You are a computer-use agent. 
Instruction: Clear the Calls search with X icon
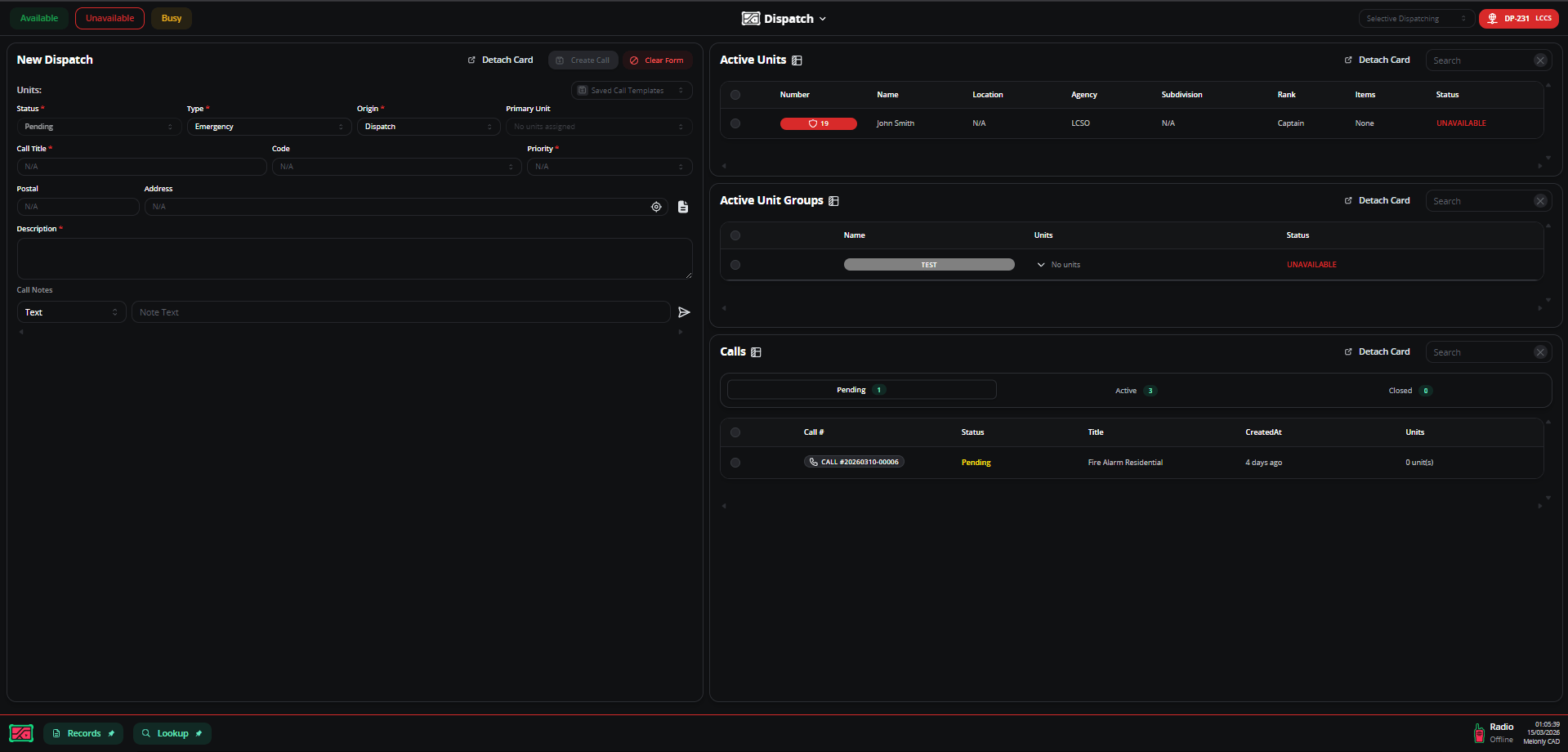1540,352
